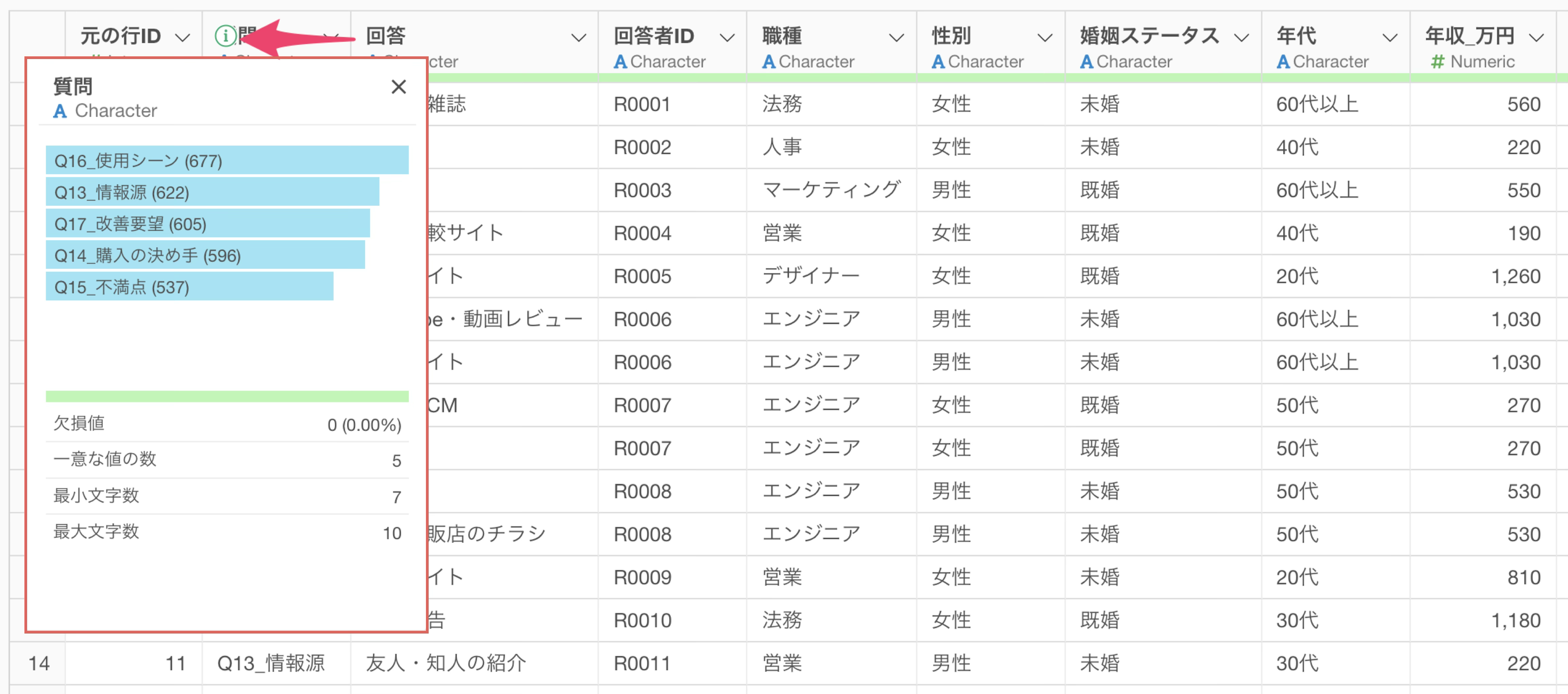
Task: Open the 年収_万円 column menu
Action: click(1537, 38)
